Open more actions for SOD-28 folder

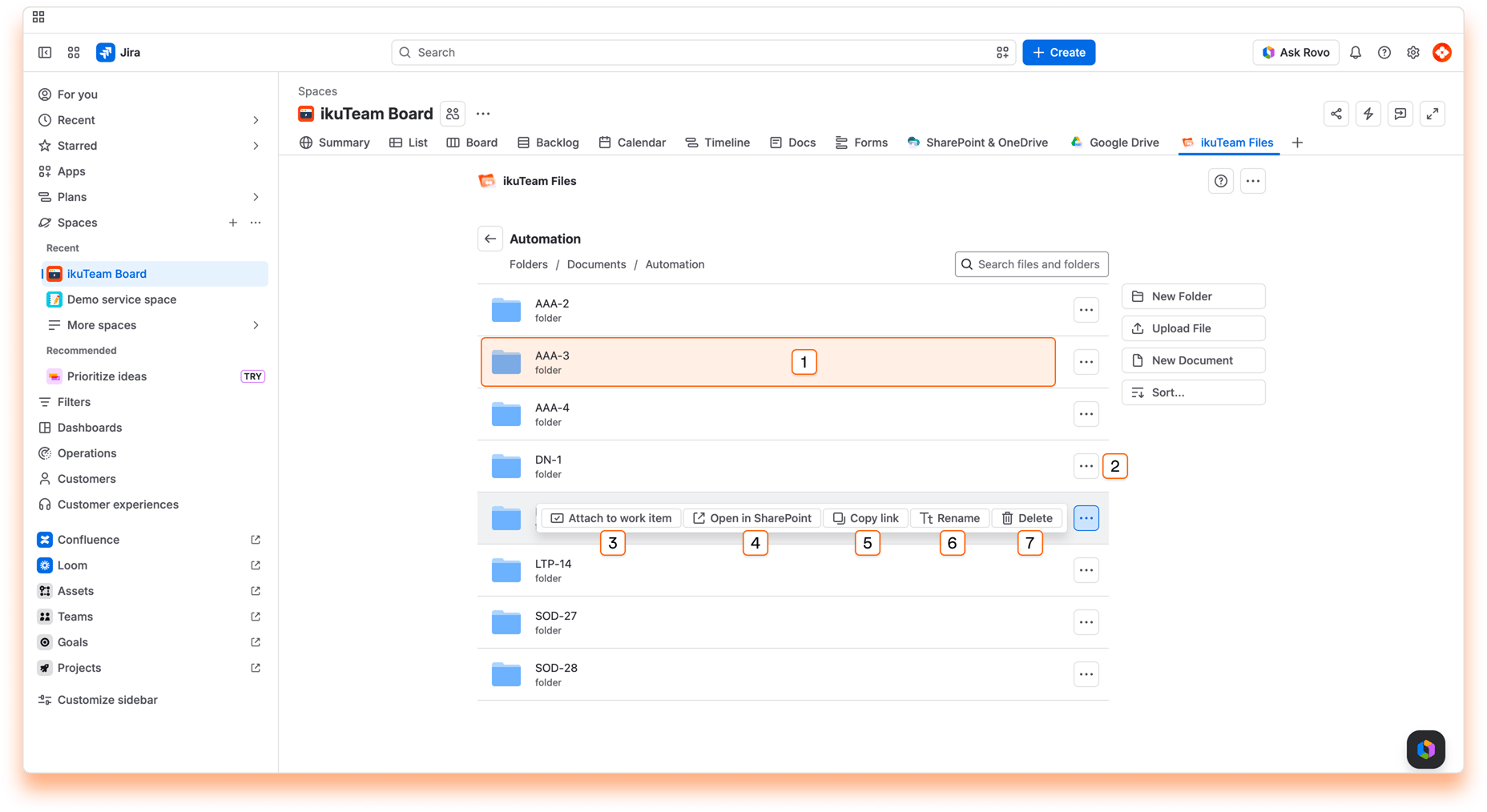coord(1086,674)
